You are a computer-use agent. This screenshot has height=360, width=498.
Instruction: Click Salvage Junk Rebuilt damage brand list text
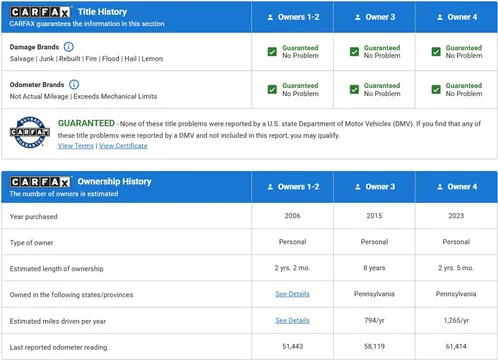(x=86, y=59)
